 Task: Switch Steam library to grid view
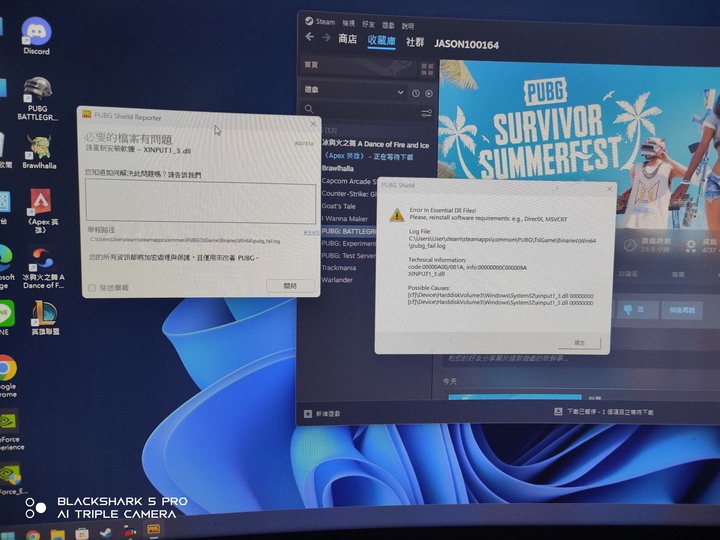coord(427,69)
